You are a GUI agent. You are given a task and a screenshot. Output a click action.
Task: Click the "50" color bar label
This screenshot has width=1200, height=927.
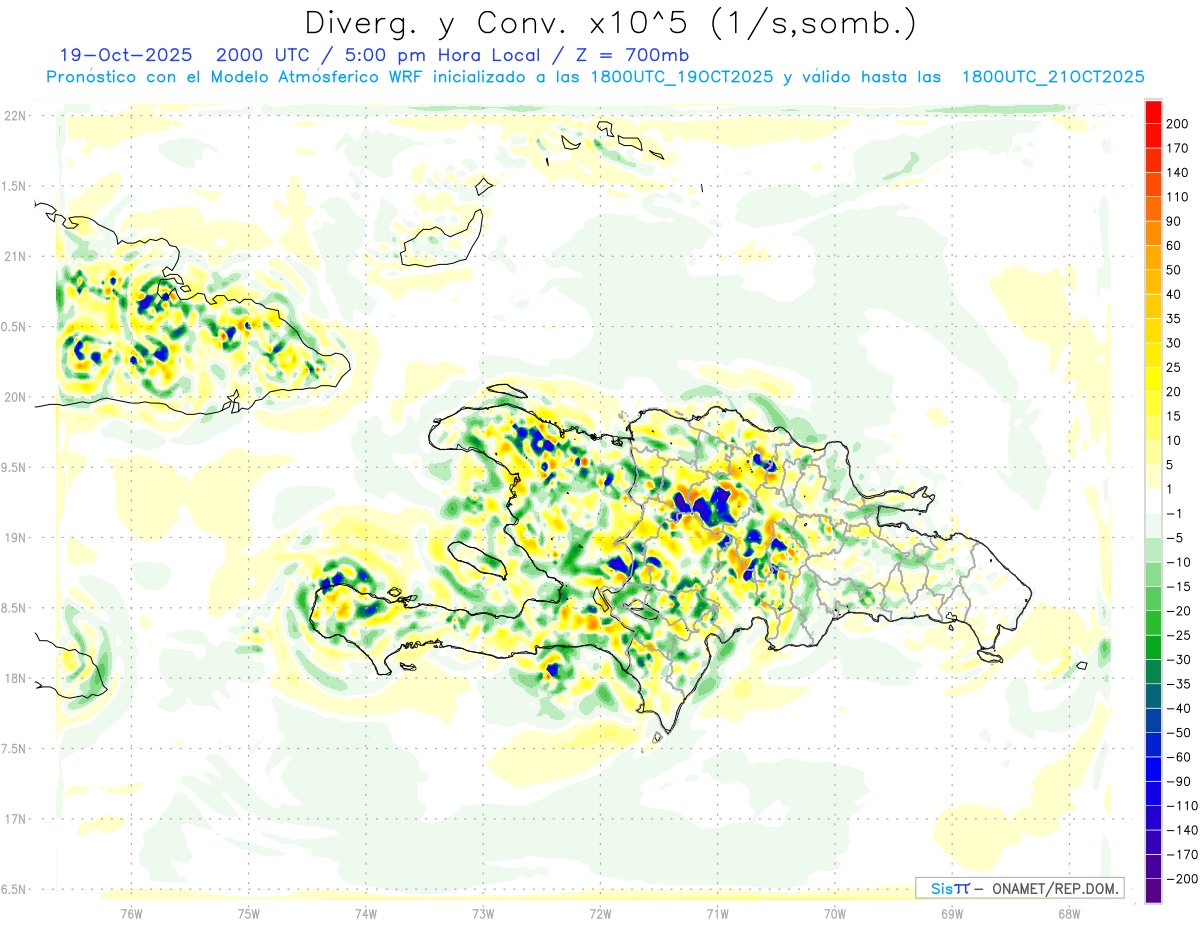coord(1174,270)
